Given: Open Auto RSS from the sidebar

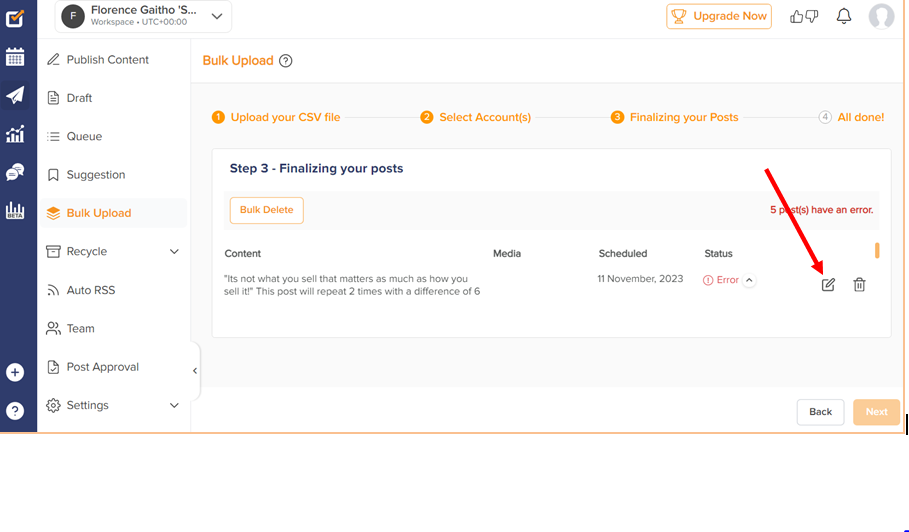Looking at the screenshot, I should [92, 290].
